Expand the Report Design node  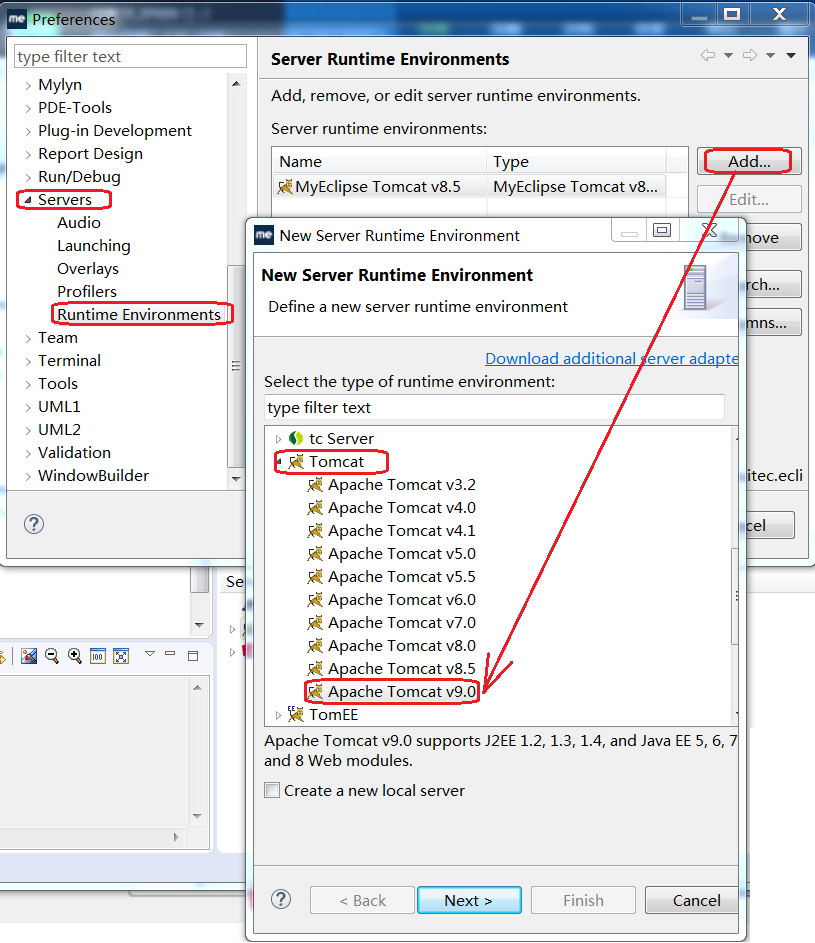pos(28,155)
